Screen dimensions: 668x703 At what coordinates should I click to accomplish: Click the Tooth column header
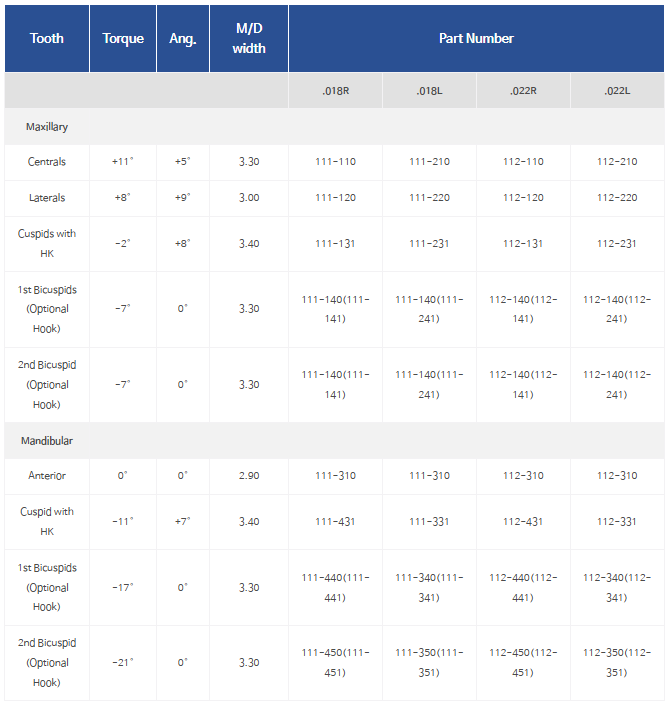coord(47,39)
